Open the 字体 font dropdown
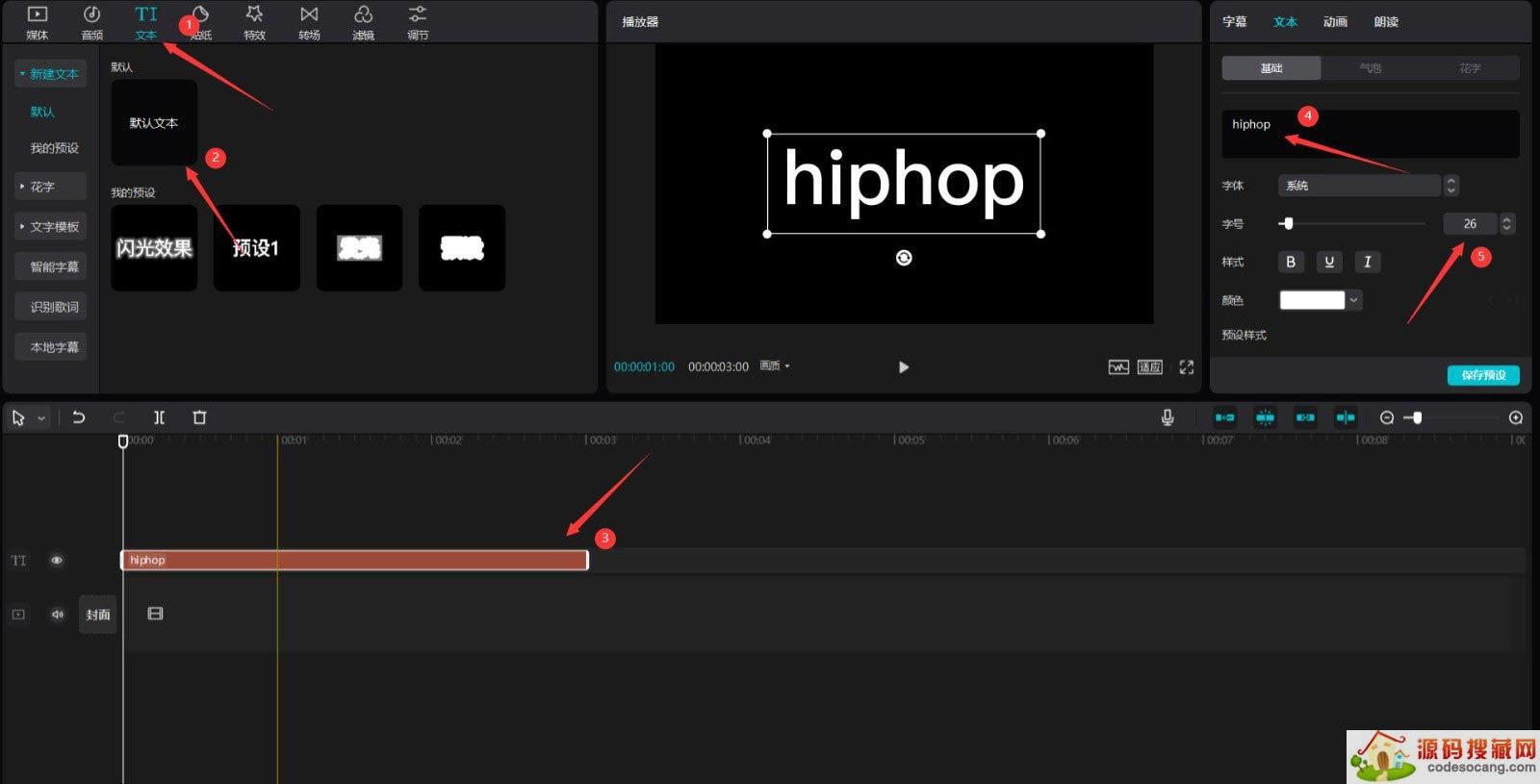Viewport: 1540px width, 784px height. [1359, 186]
